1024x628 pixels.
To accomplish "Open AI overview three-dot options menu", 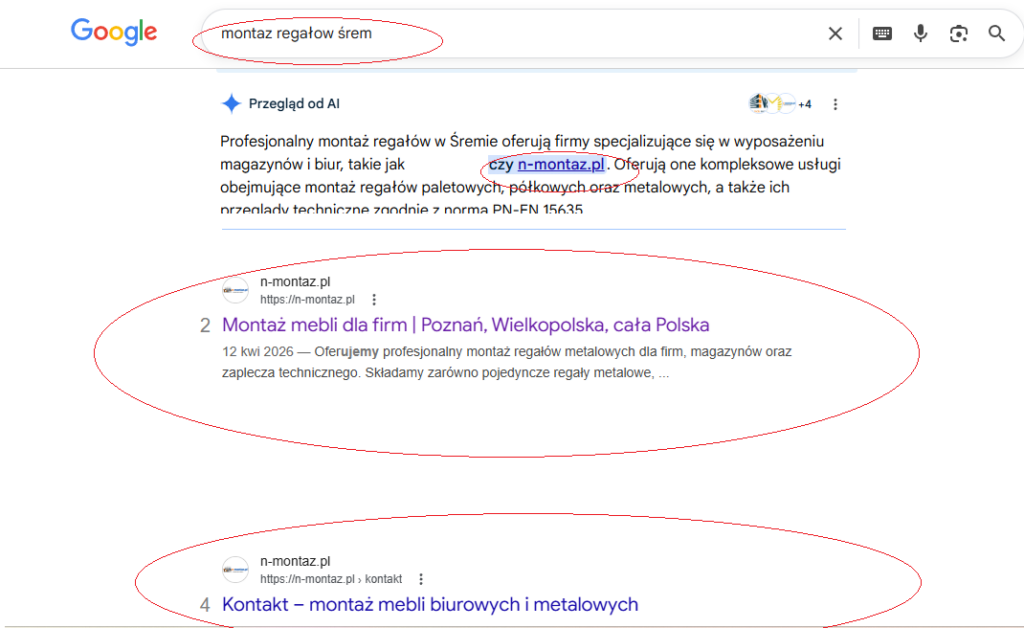I will pyautogui.click(x=835, y=104).
